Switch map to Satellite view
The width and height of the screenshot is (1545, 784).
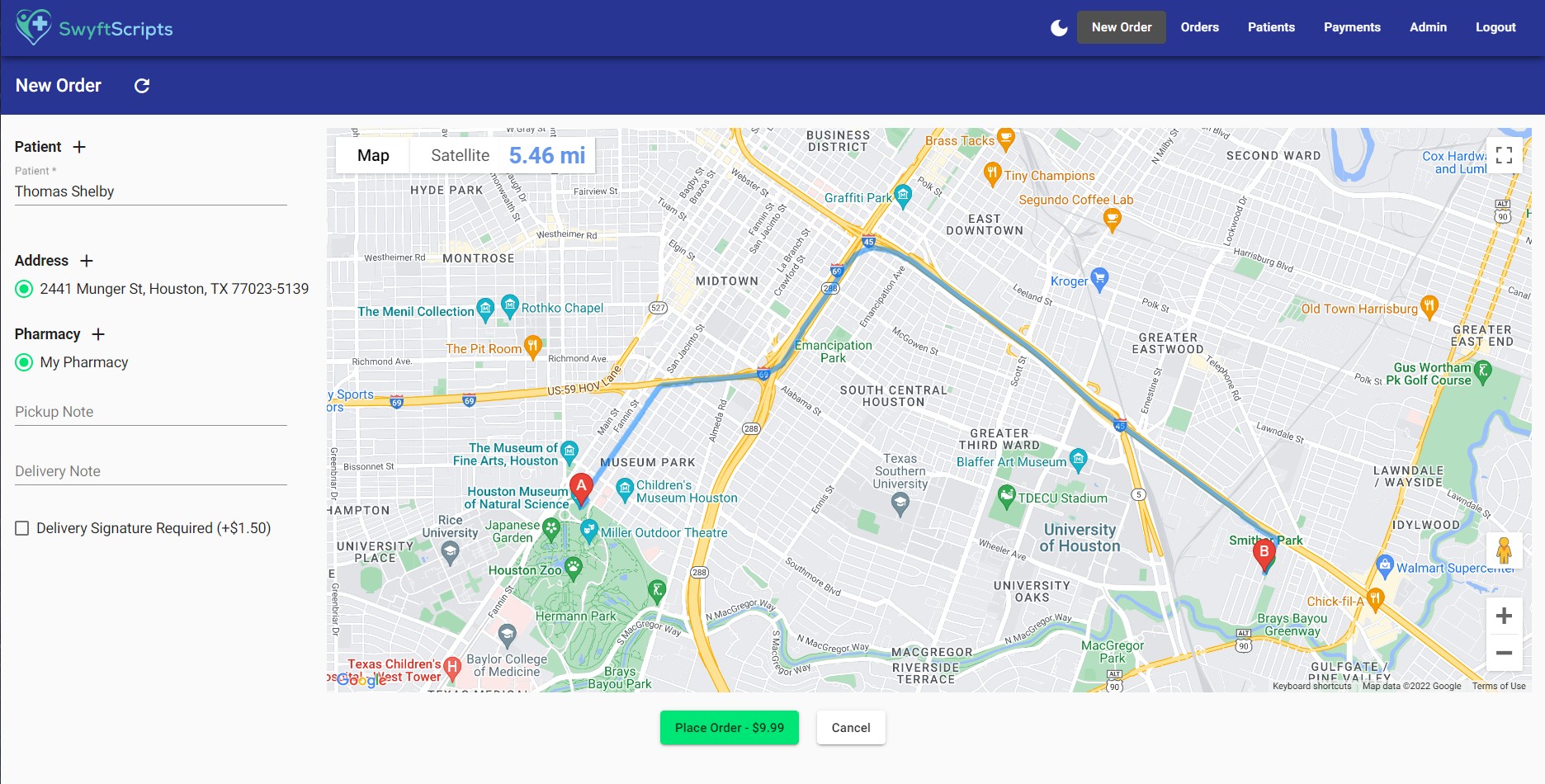[460, 155]
